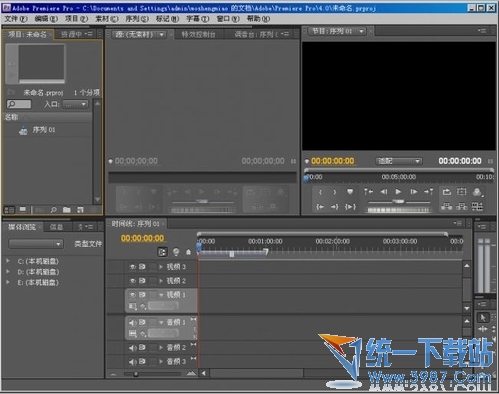Play In to Out in Program monitor

pos(350,207)
